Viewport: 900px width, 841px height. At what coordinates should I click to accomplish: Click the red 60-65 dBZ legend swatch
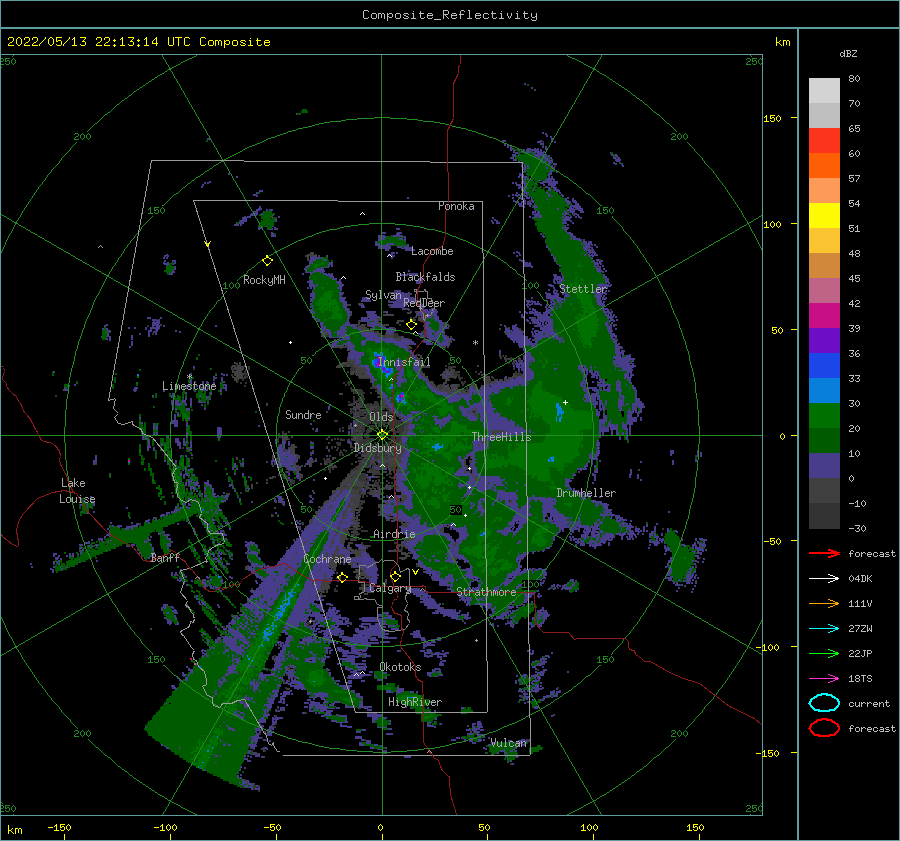coord(824,141)
